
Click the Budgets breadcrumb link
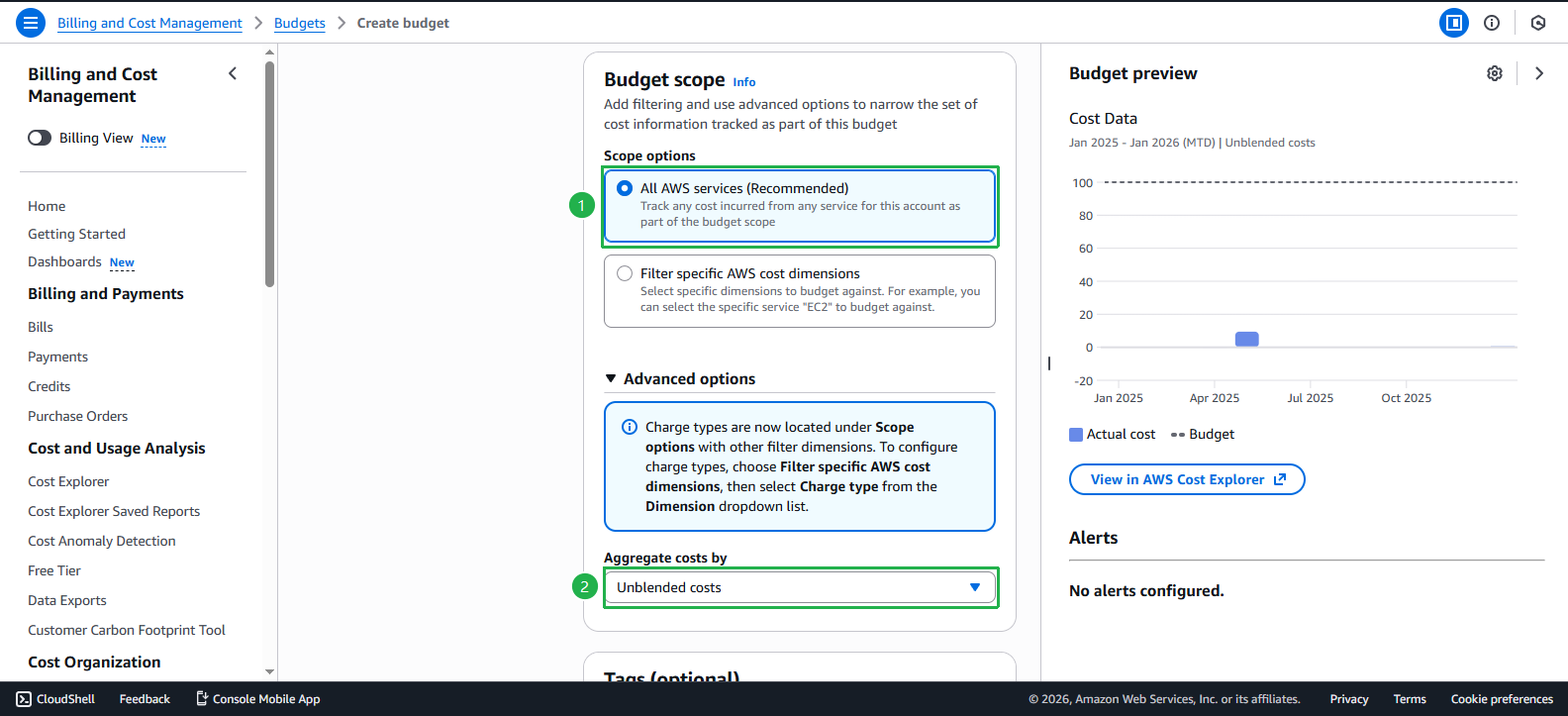300,23
